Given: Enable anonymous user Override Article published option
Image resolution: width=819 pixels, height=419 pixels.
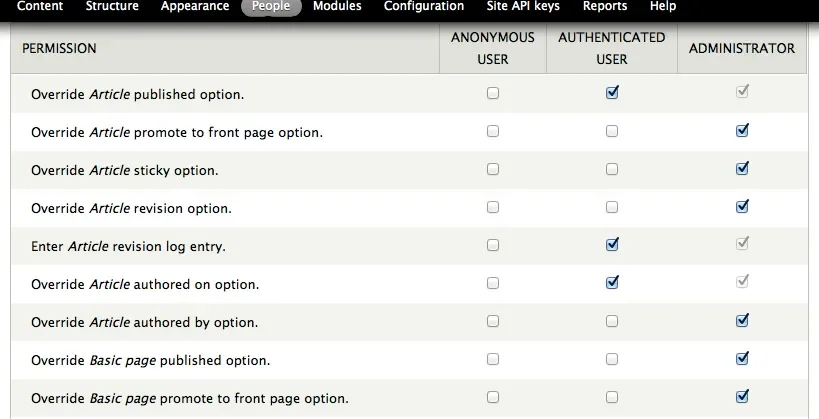Looking at the screenshot, I should click(x=493, y=93).
